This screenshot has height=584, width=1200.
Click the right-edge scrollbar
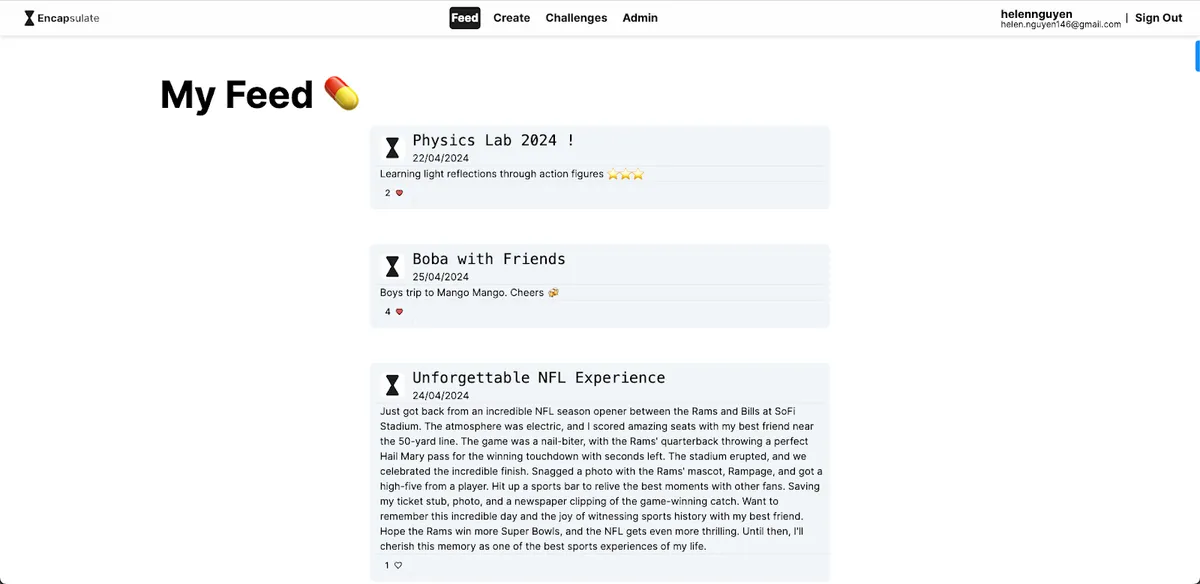[1196, 55]
